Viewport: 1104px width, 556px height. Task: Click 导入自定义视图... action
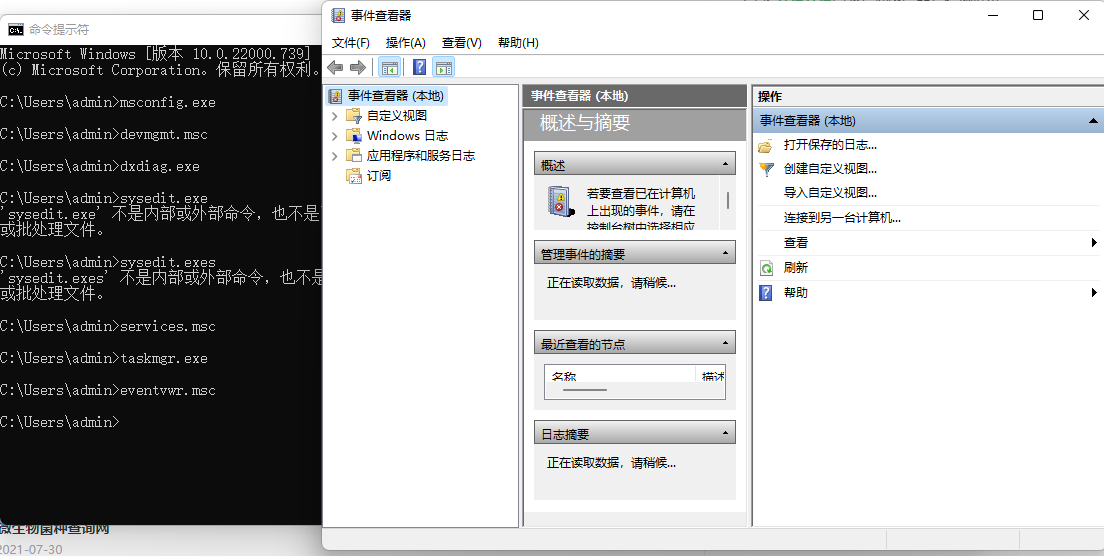pyautogui.click(x=830, y=193)
